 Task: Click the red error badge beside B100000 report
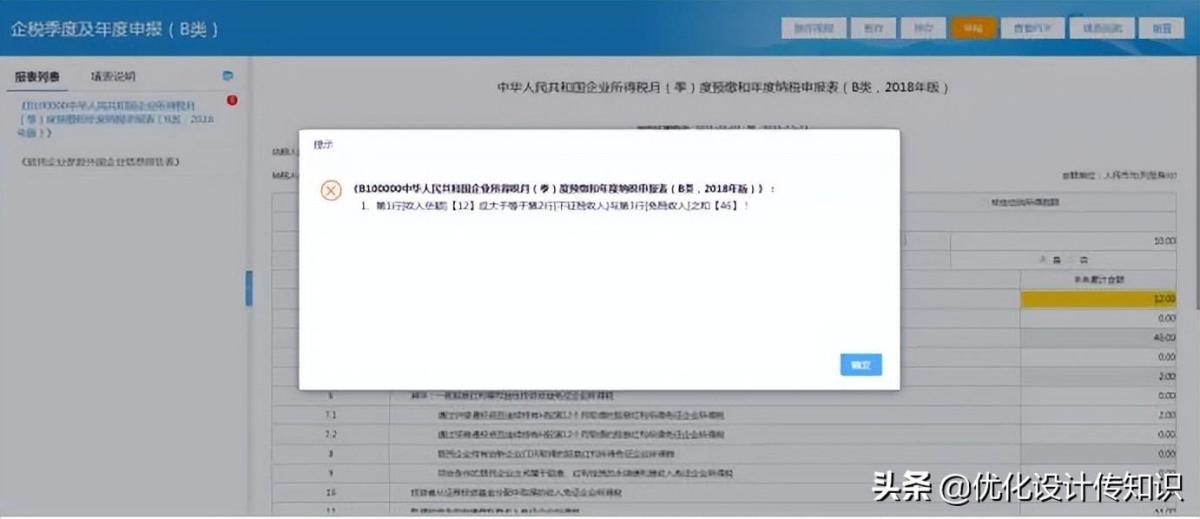click(x=232, y=100)
